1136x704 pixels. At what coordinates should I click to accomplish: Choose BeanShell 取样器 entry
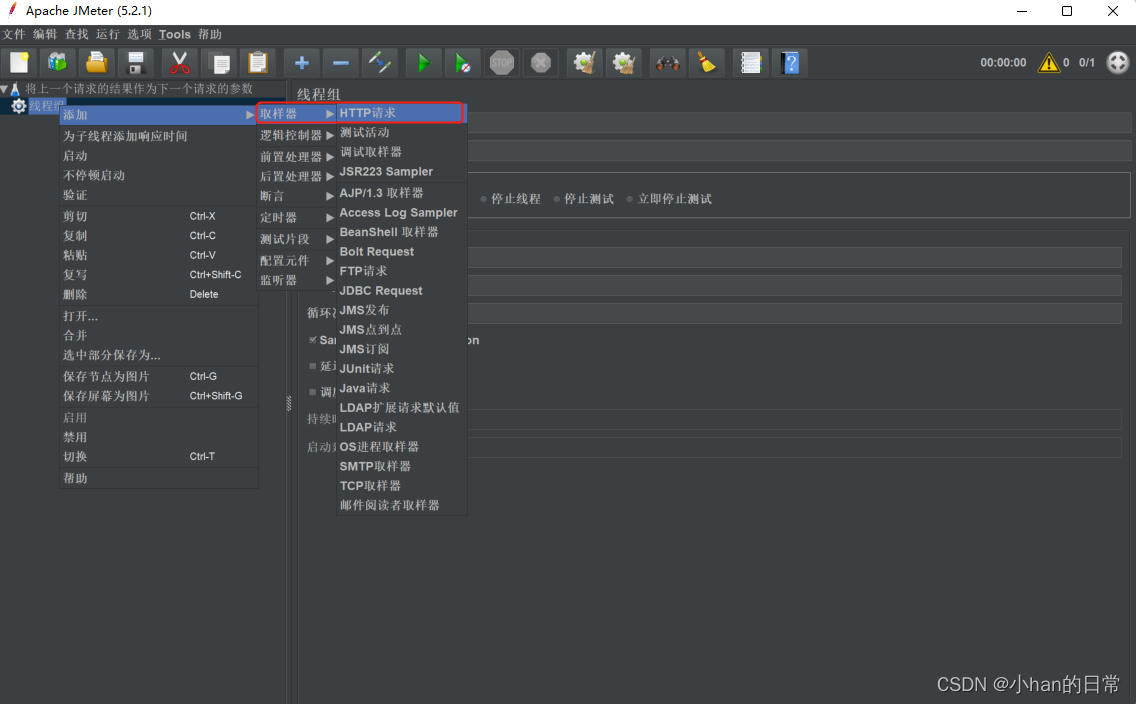click(401, 232)
